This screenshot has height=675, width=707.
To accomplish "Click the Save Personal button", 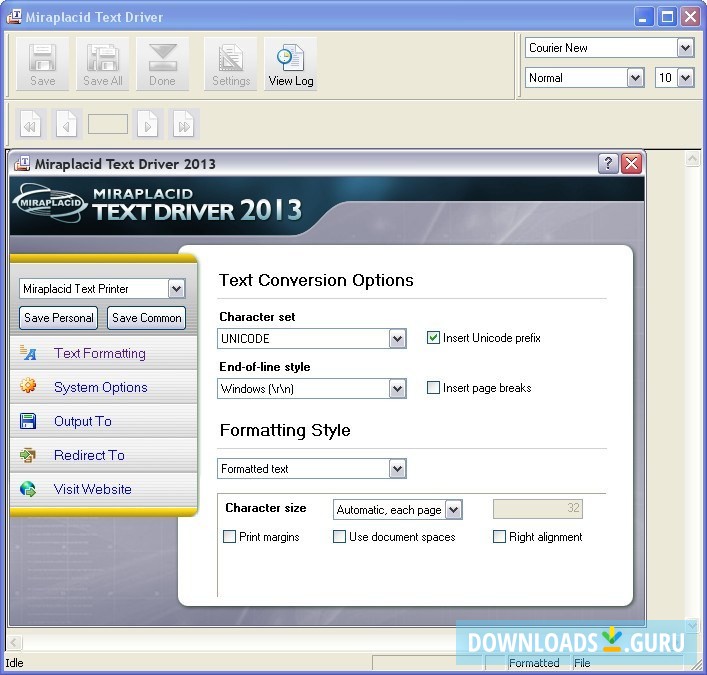I will point(59,318).
